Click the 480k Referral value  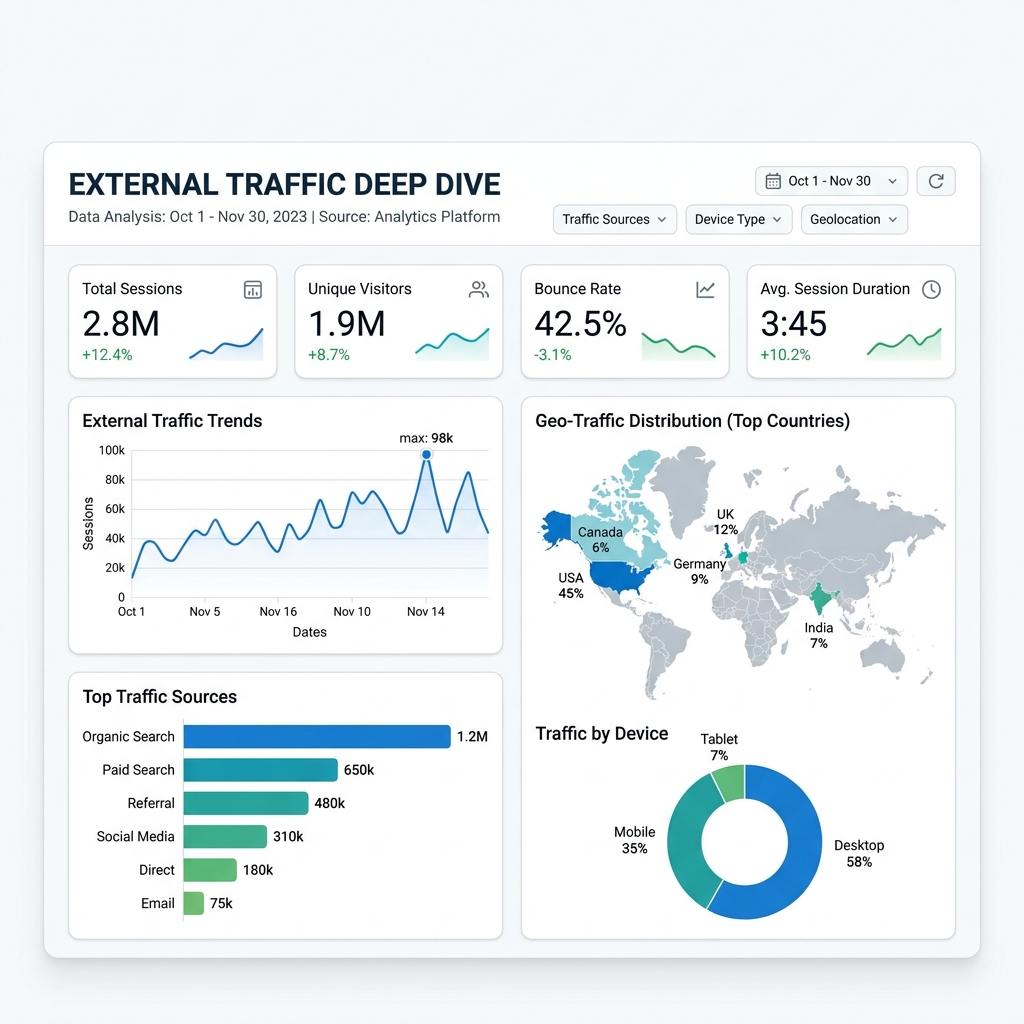pyautogui.click(x=330, y=803)
